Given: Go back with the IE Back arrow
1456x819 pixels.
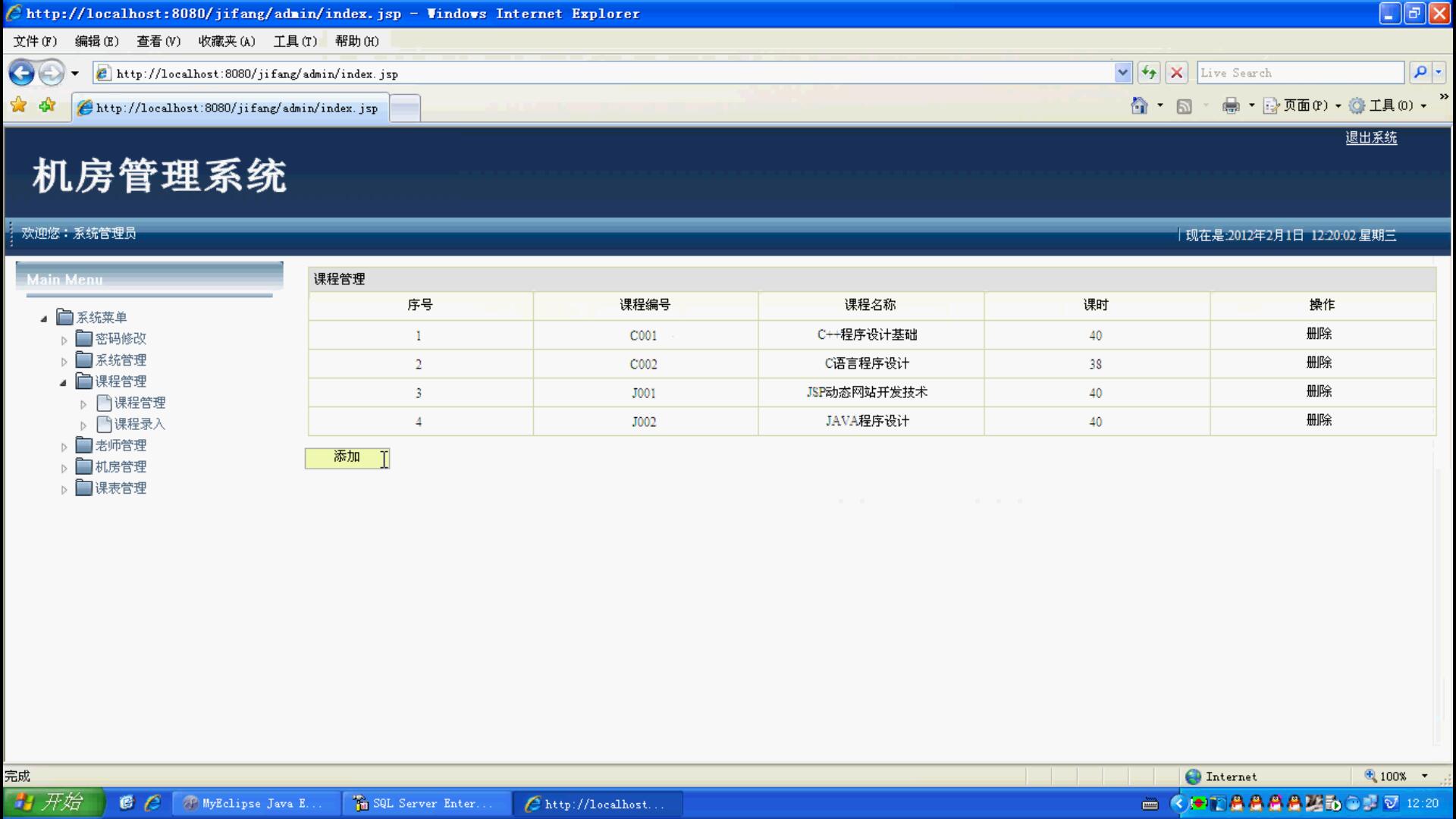Looking at the screenshot, I should [x=22, y=74].
